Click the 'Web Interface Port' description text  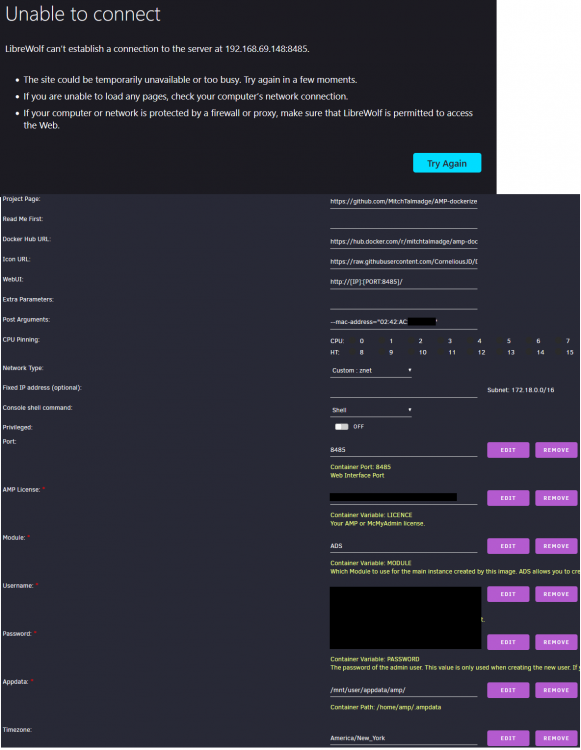pos(357,475)
